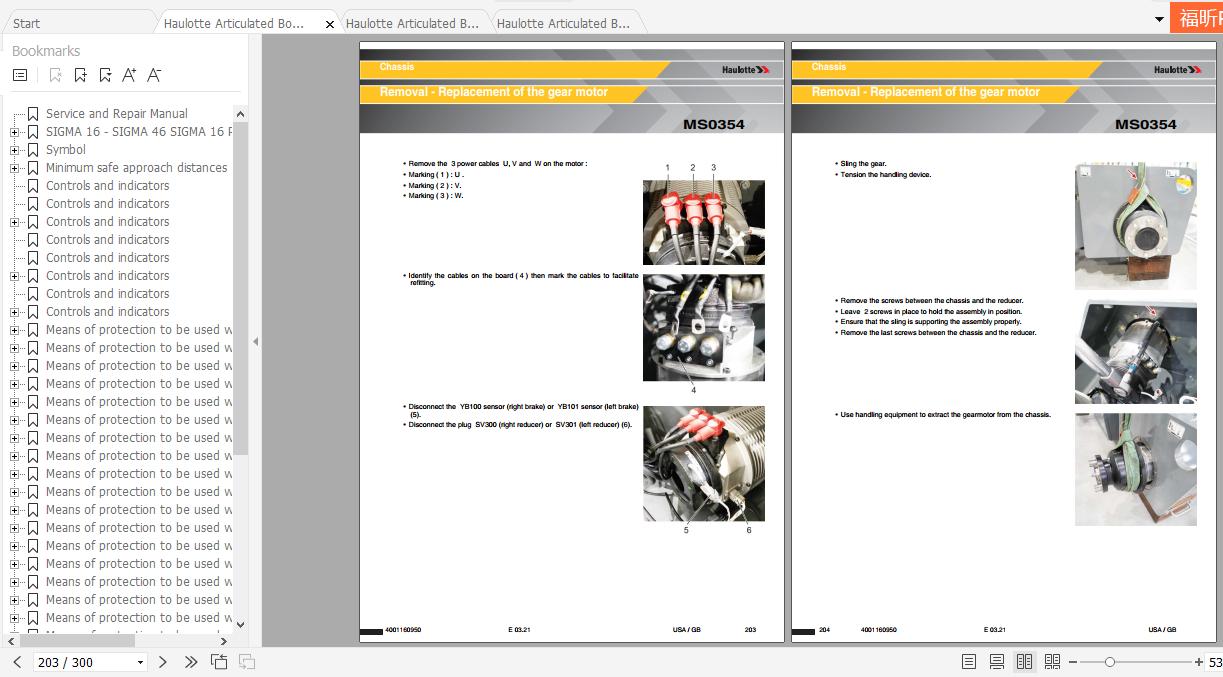Click the expand all bookmarks list icon

pos(20,75)
